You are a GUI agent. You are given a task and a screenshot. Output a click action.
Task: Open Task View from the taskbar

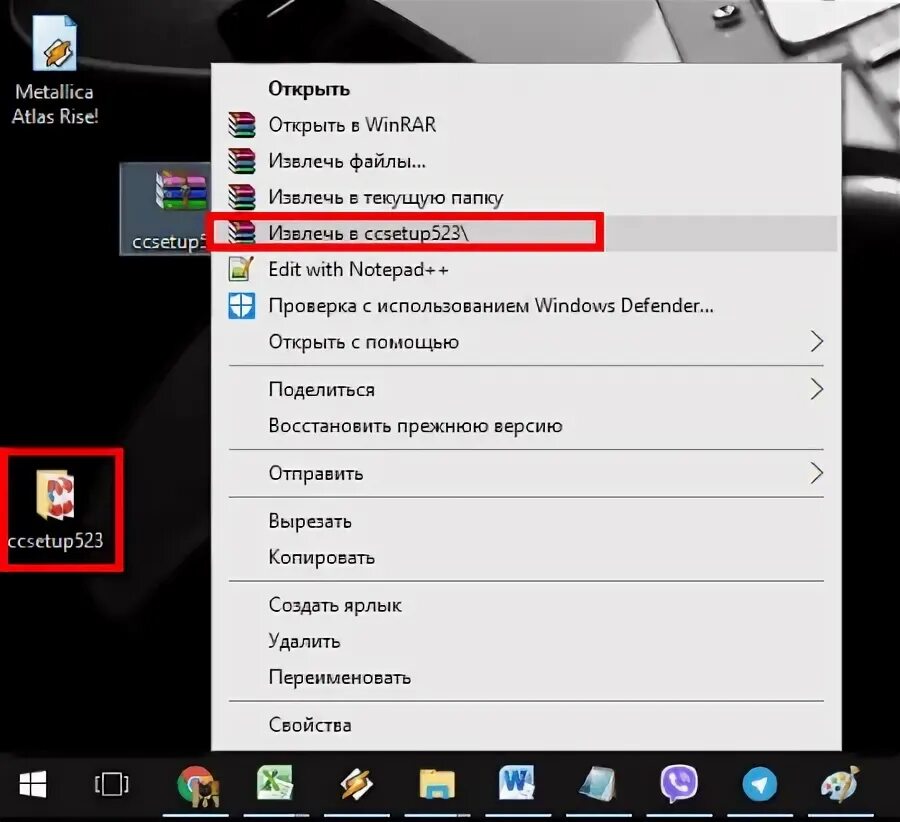coord(111,784)
